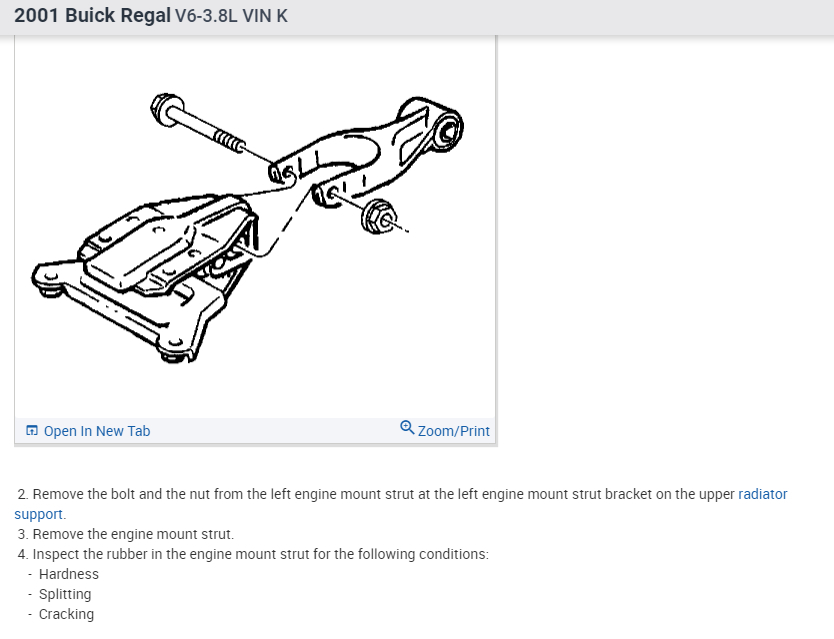834x639 pixels.
Task: Click the 'Splitting' condition item
Action: (65, 594)
